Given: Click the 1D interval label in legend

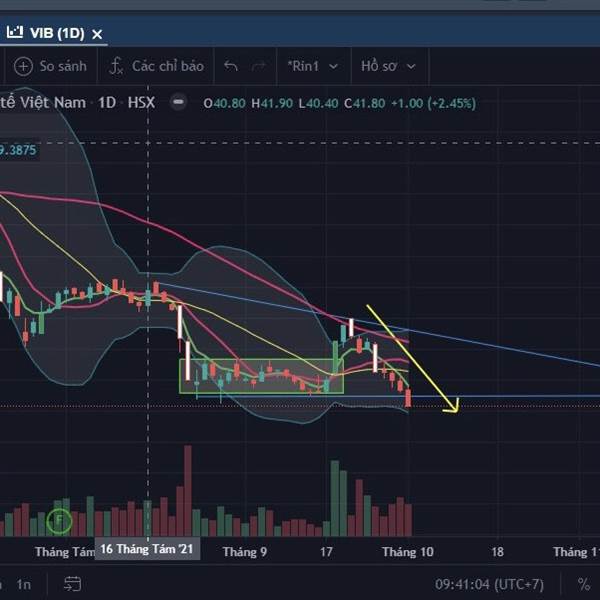Looking at the screenshot, I should pyautogui.click(x=107, y=103).
